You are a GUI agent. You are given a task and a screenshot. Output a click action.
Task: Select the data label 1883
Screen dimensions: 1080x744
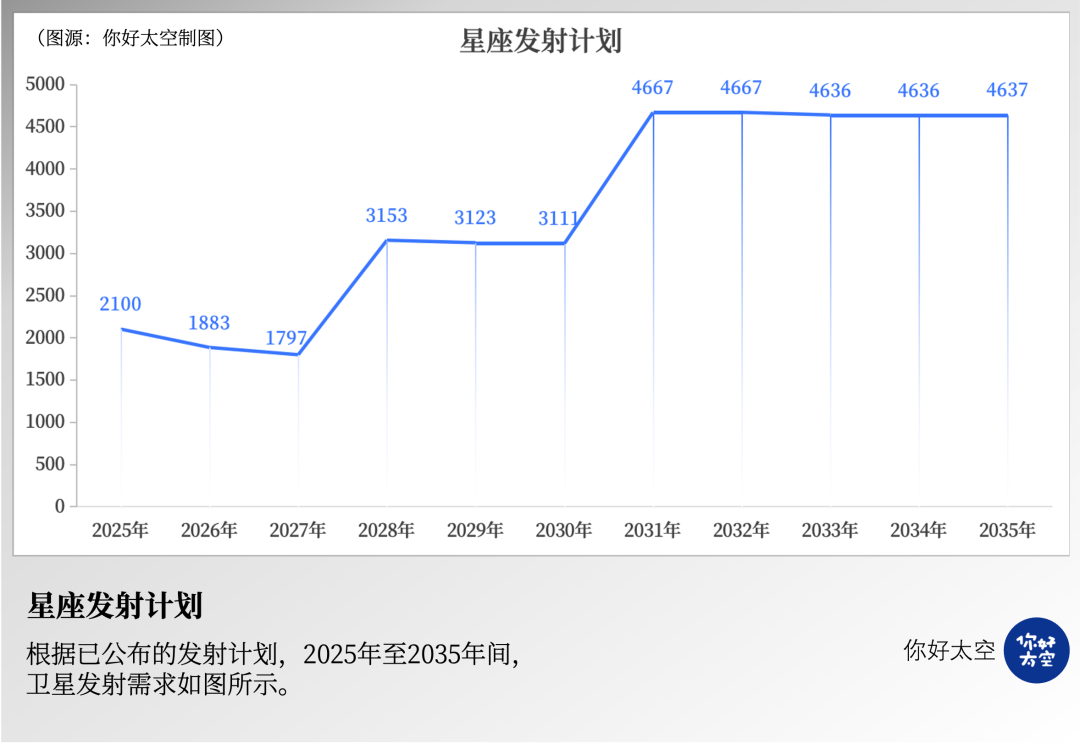pyautogui.click(x=209, y=322)
